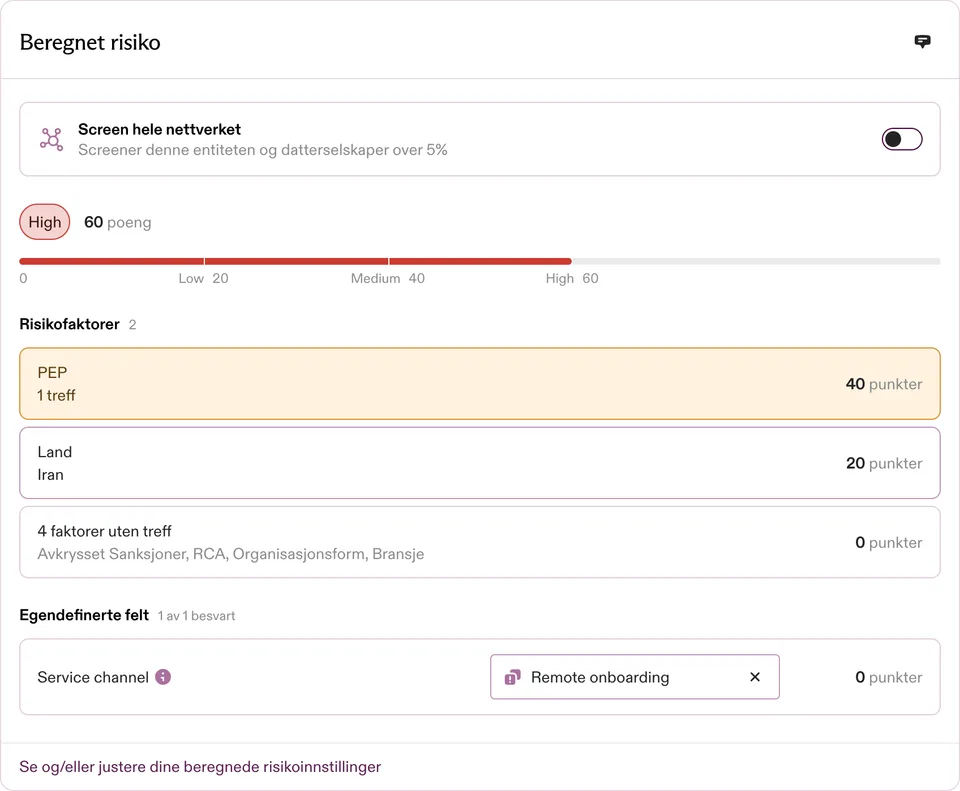The height and width of the screenshot is (791, 960).
Task: Click the High 60 threshold label
Action: click(x=572, y=279)
